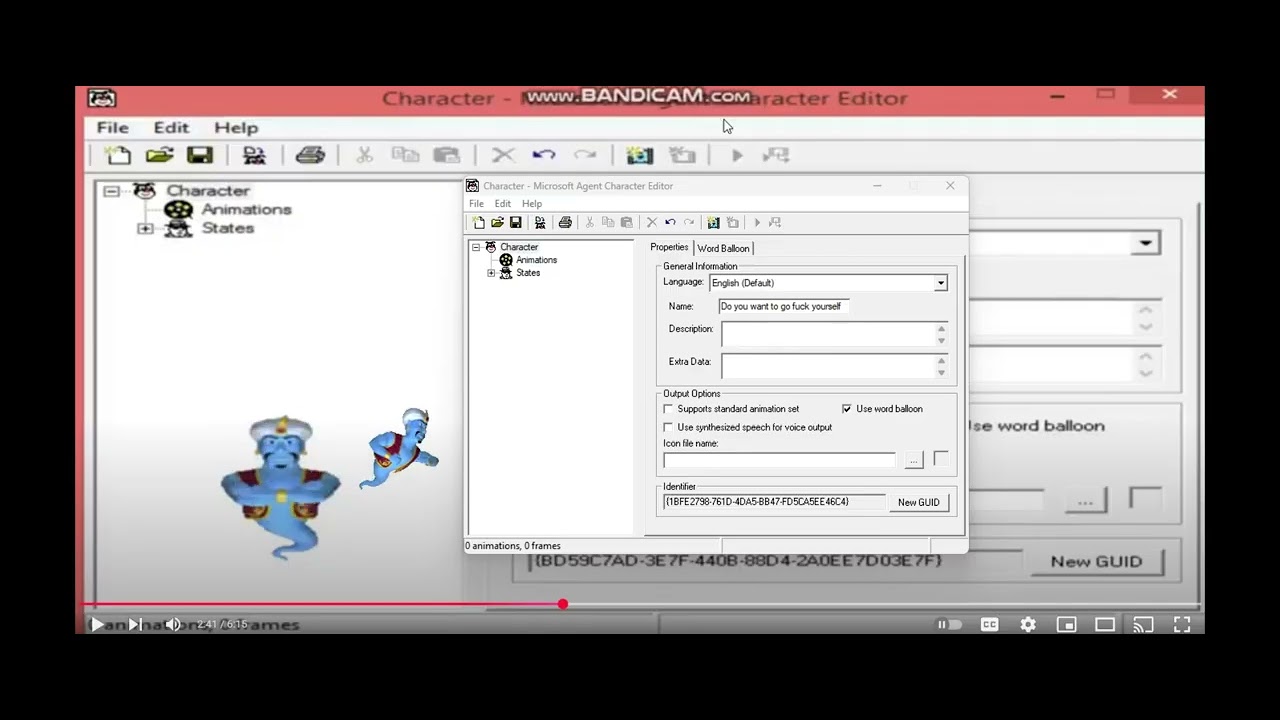Image resolution: width=1280 pixels, height=720 pixels.
Task: Uncheck Use word balloon in front window
Action: point(847,409)
